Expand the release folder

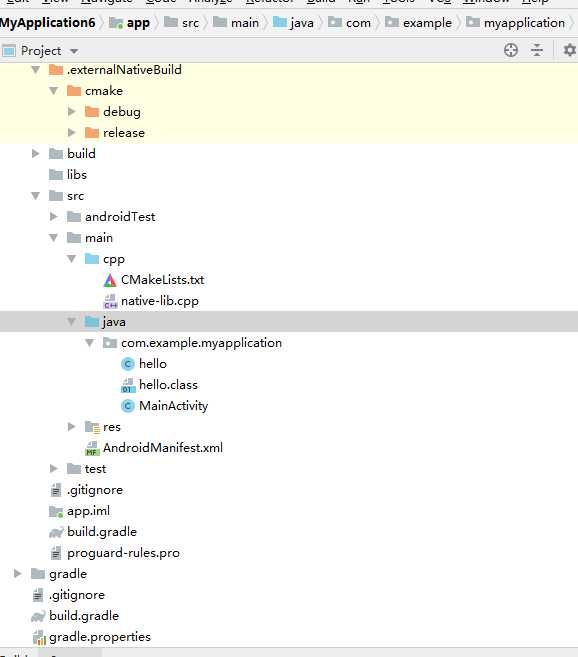(72, 132)
